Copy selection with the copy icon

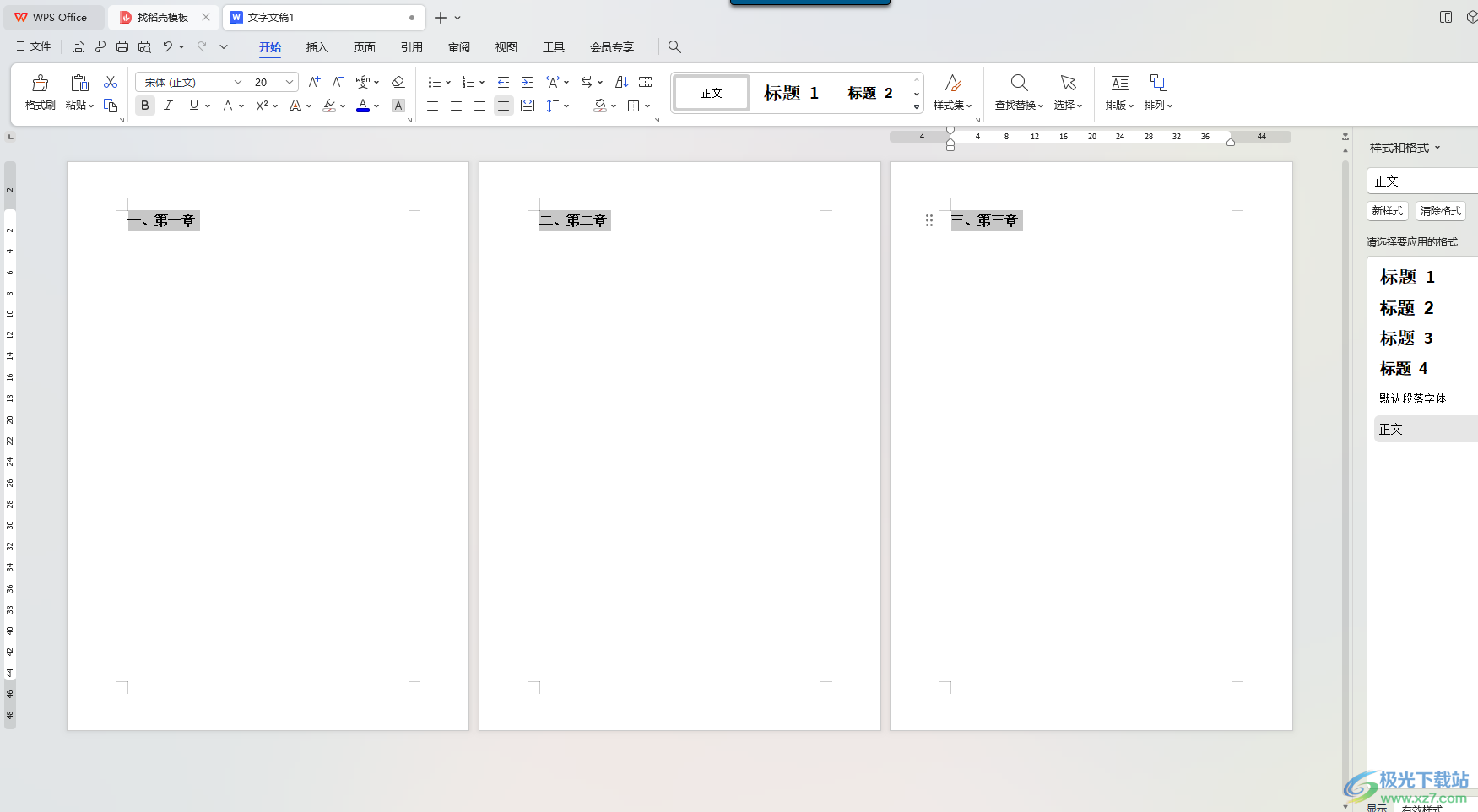[111, 106]
